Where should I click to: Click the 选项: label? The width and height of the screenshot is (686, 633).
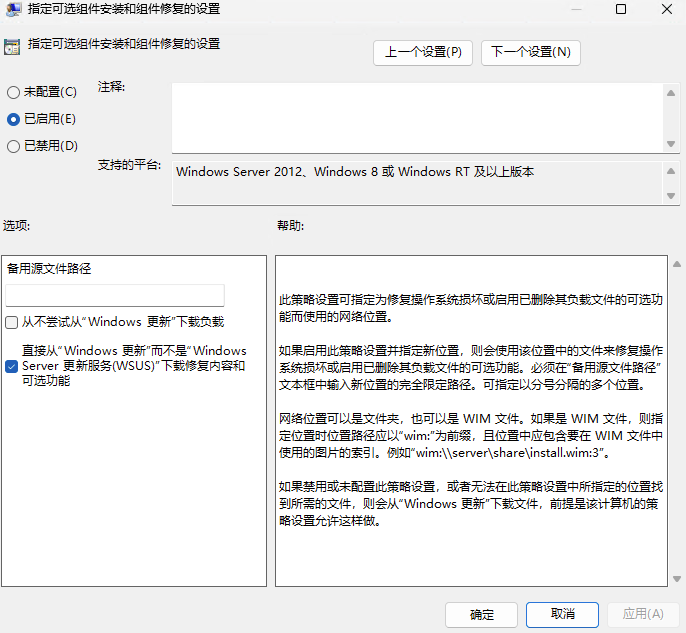[17, 226]
